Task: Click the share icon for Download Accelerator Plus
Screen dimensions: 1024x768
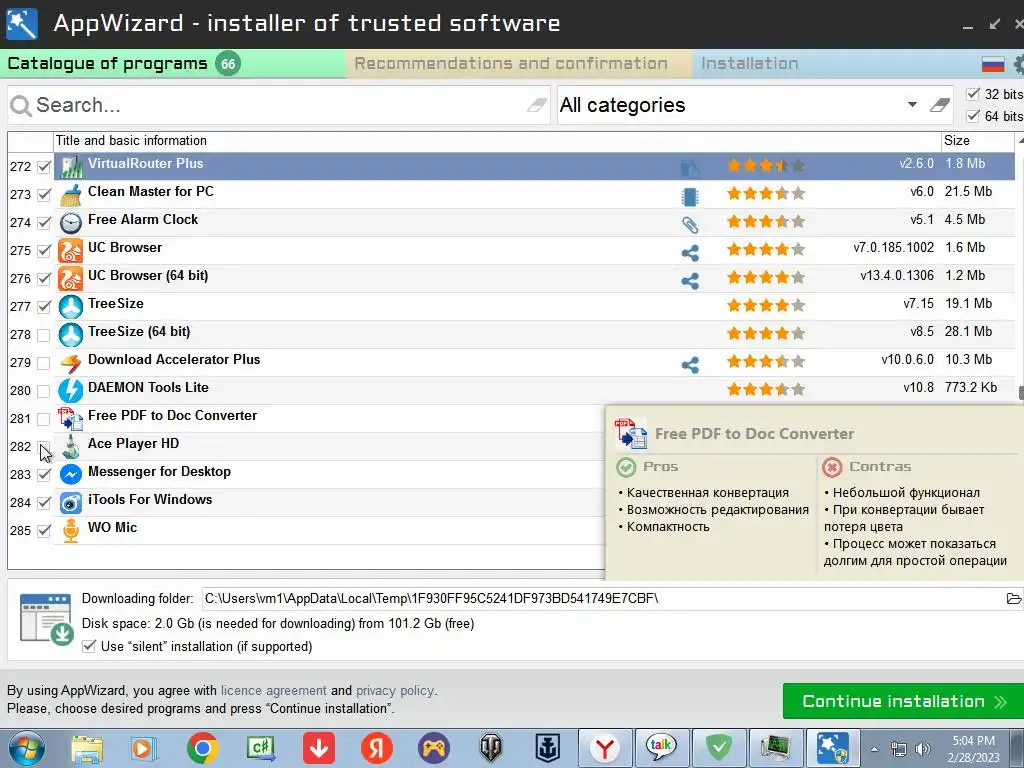Action: point(690,365)
